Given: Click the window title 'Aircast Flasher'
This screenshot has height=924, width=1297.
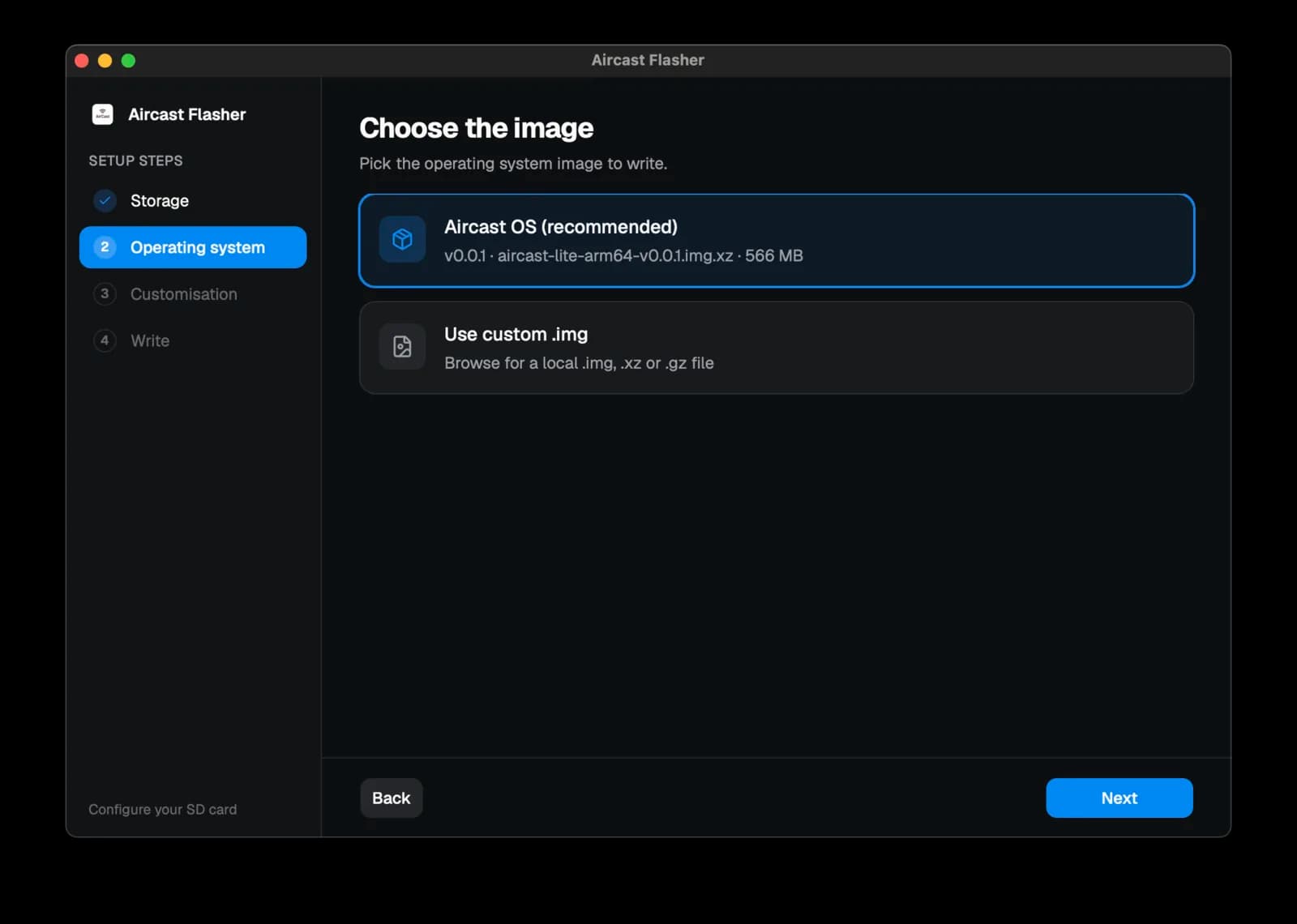Looking at the screenshot, I should (648, 60).
